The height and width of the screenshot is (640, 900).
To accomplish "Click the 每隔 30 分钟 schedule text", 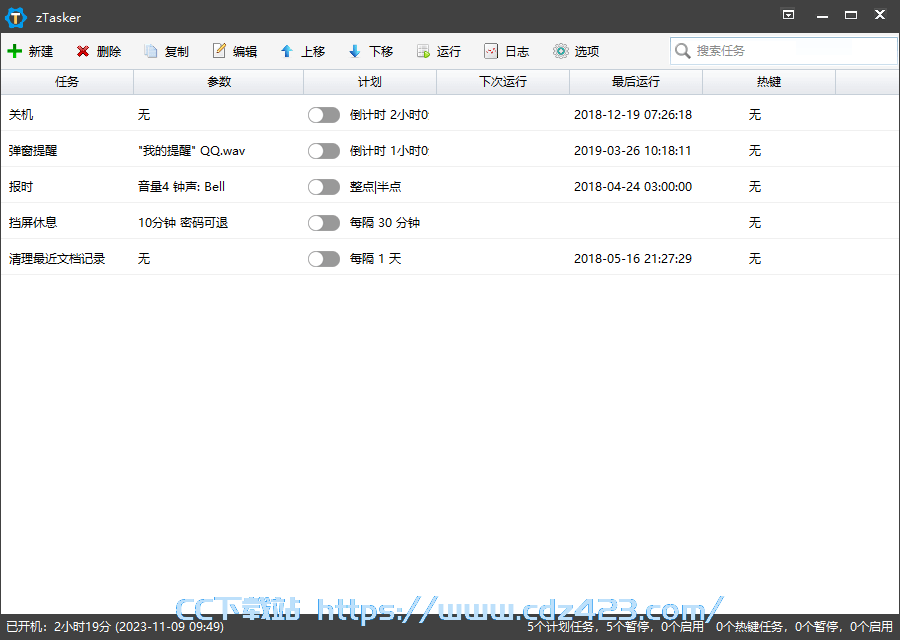I will point(385,223).
